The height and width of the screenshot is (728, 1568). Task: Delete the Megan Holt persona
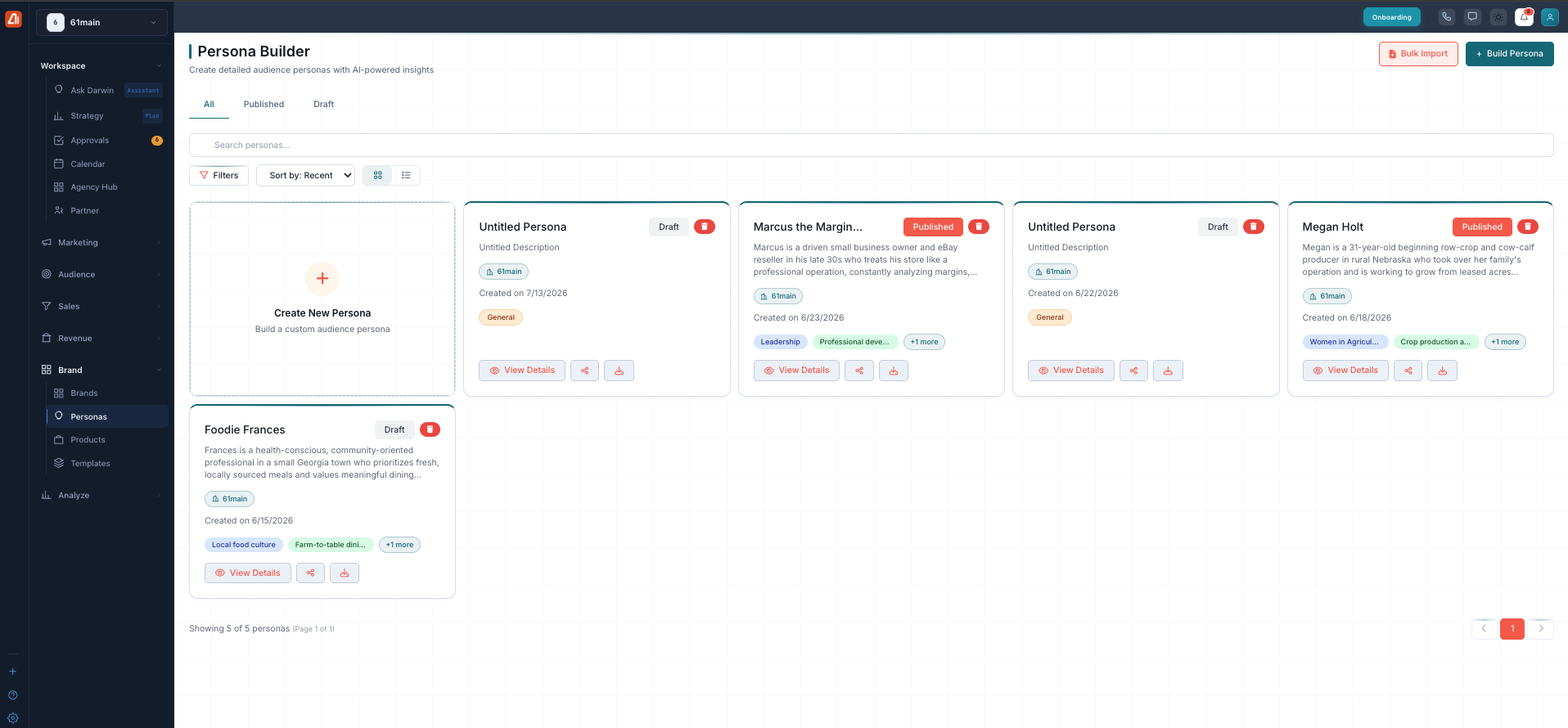1527,227
